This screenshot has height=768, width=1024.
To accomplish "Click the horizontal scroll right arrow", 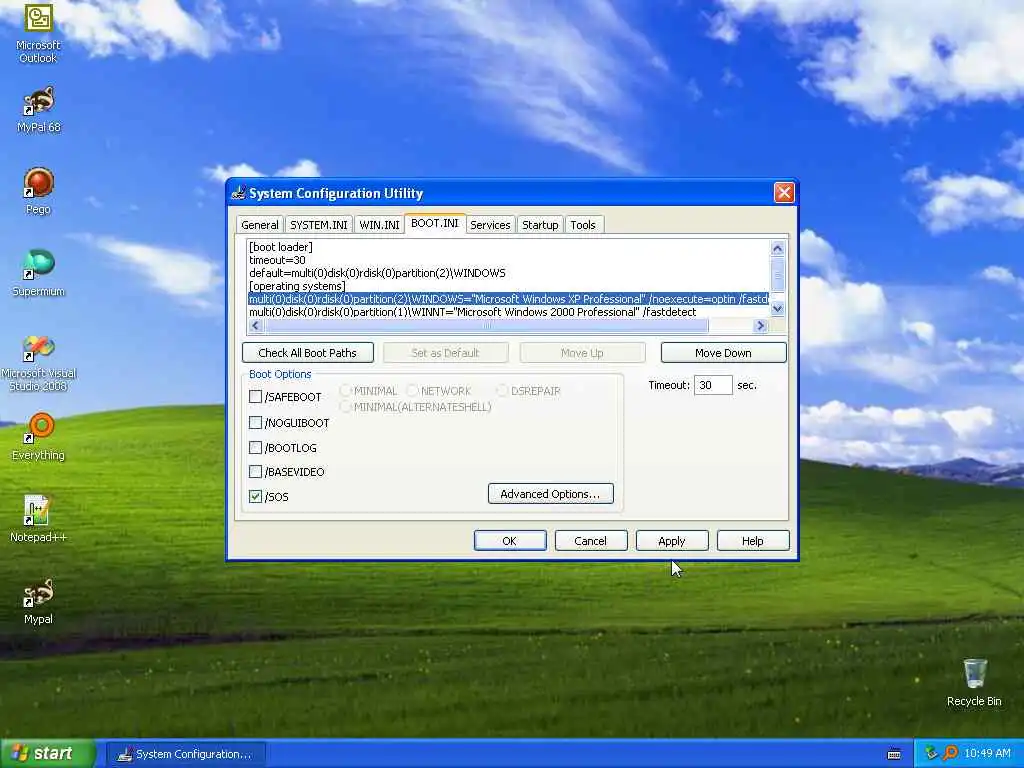I will (760, 325).
